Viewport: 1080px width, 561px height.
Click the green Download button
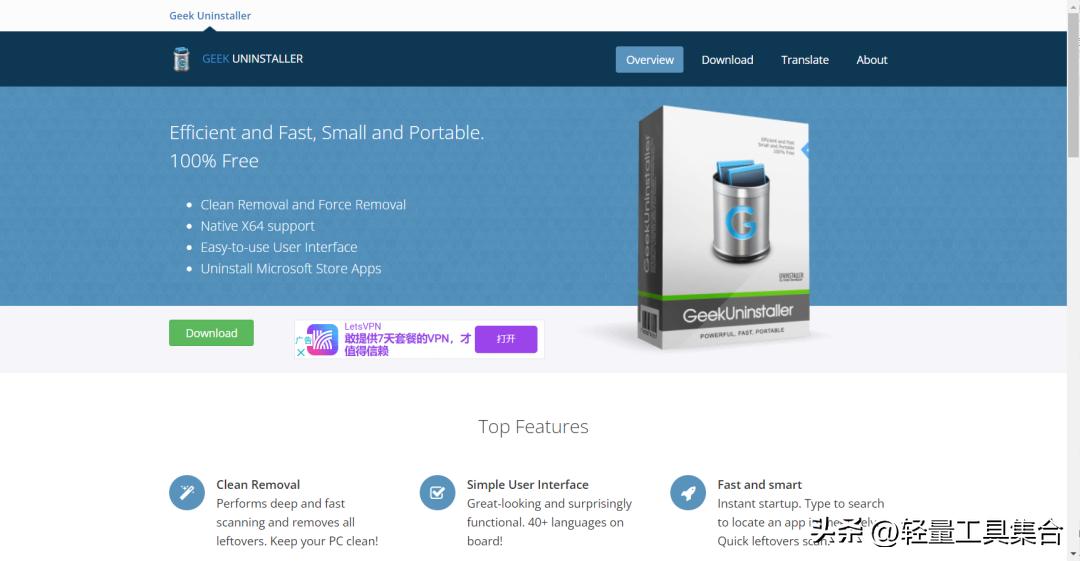pos(211,333)
